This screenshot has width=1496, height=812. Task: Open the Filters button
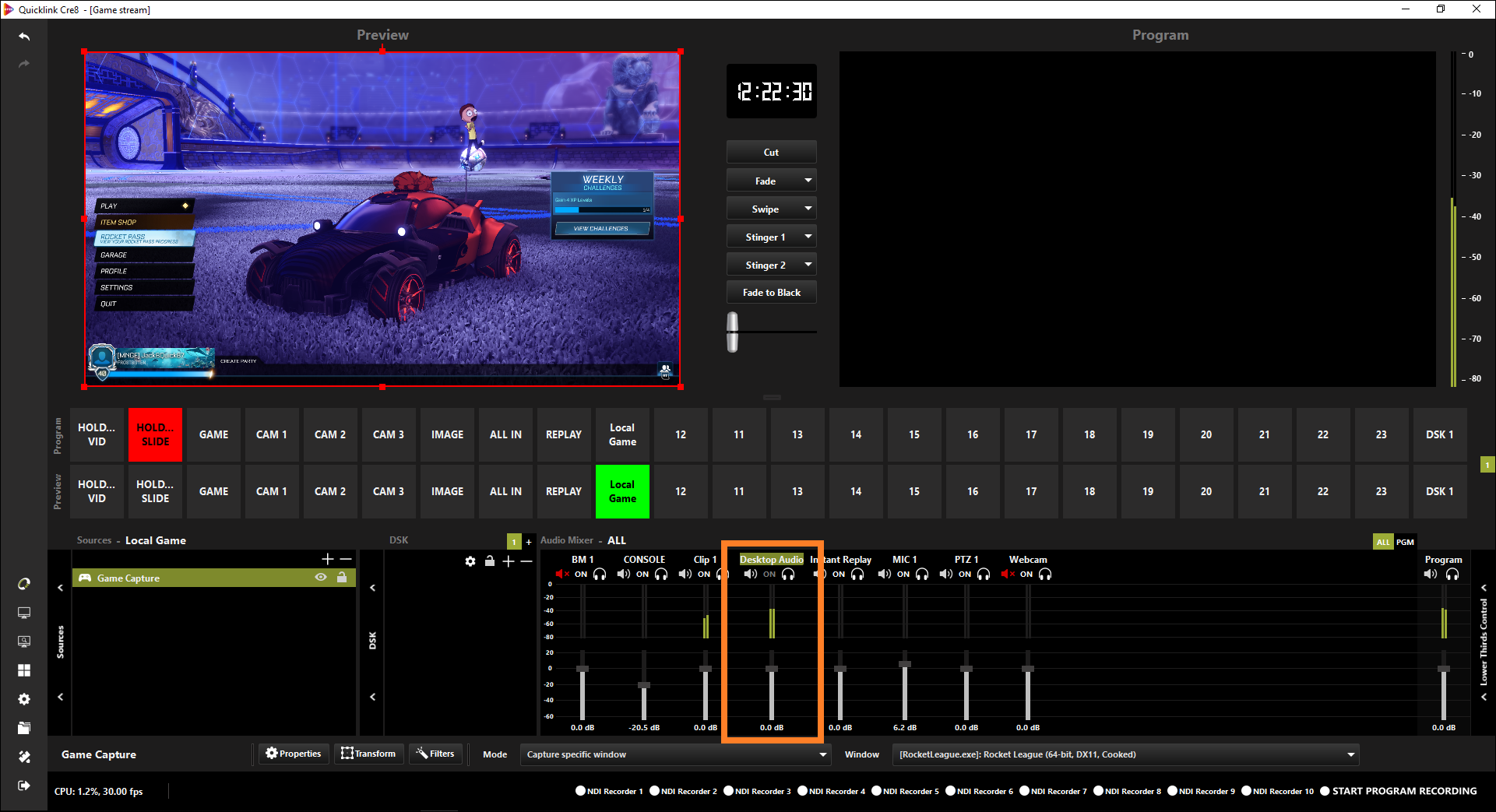[435, 754]
